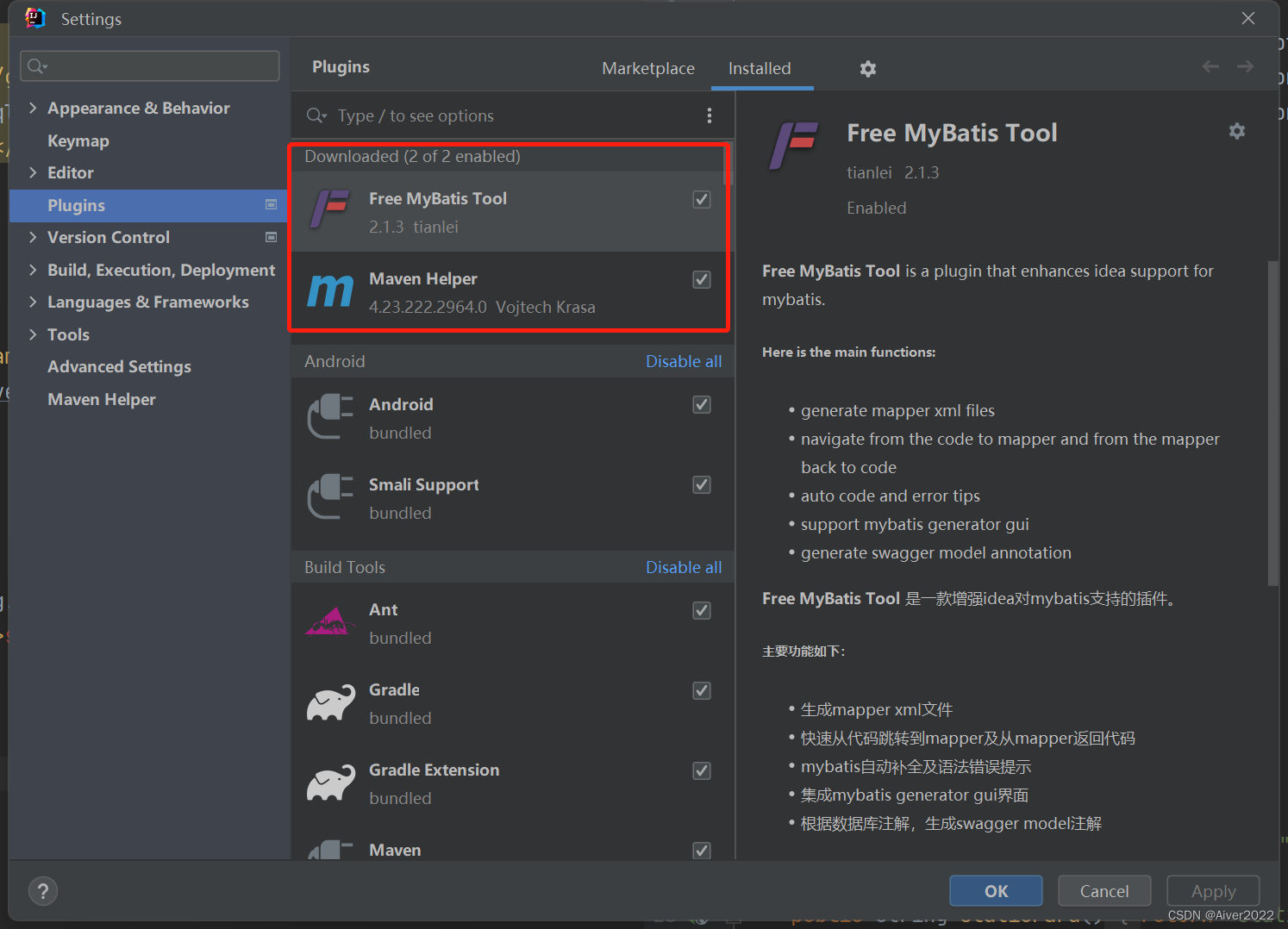The image size is (1288, 929).
Task: Click the Cancel button
Action: [1104, 891]
